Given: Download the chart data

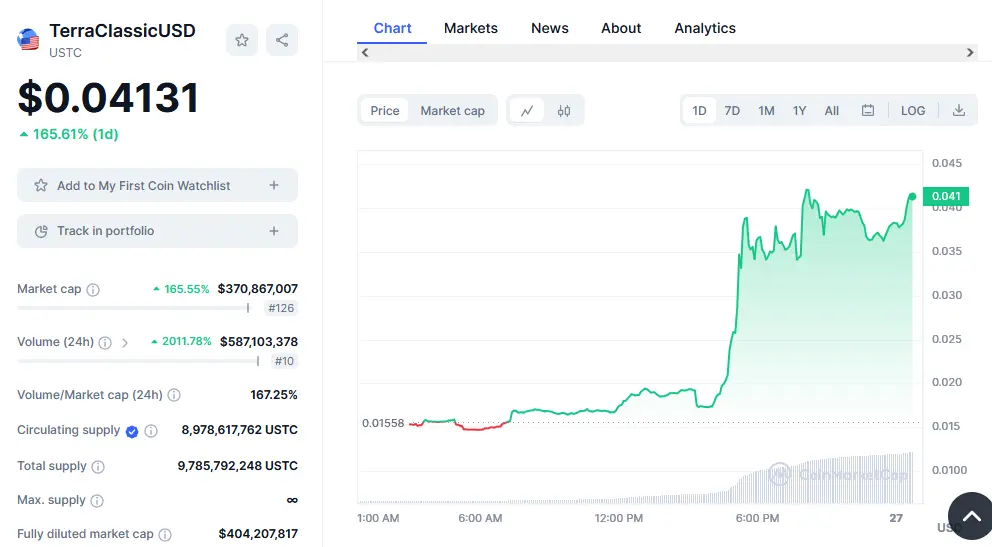Looking at the screenshot, I should pos(958,111).
